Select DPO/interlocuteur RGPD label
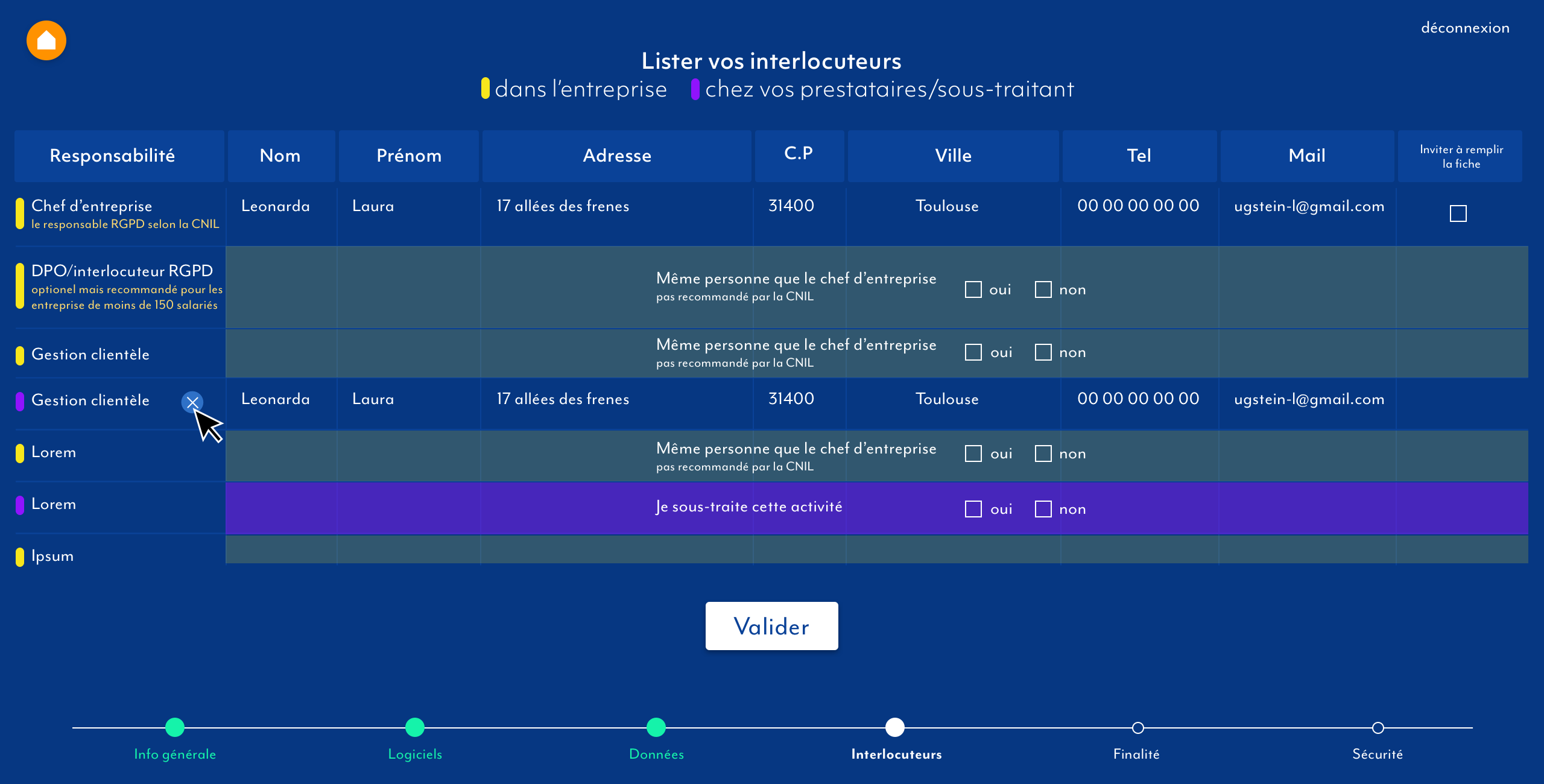1544x784 pixels. point(122,271)
